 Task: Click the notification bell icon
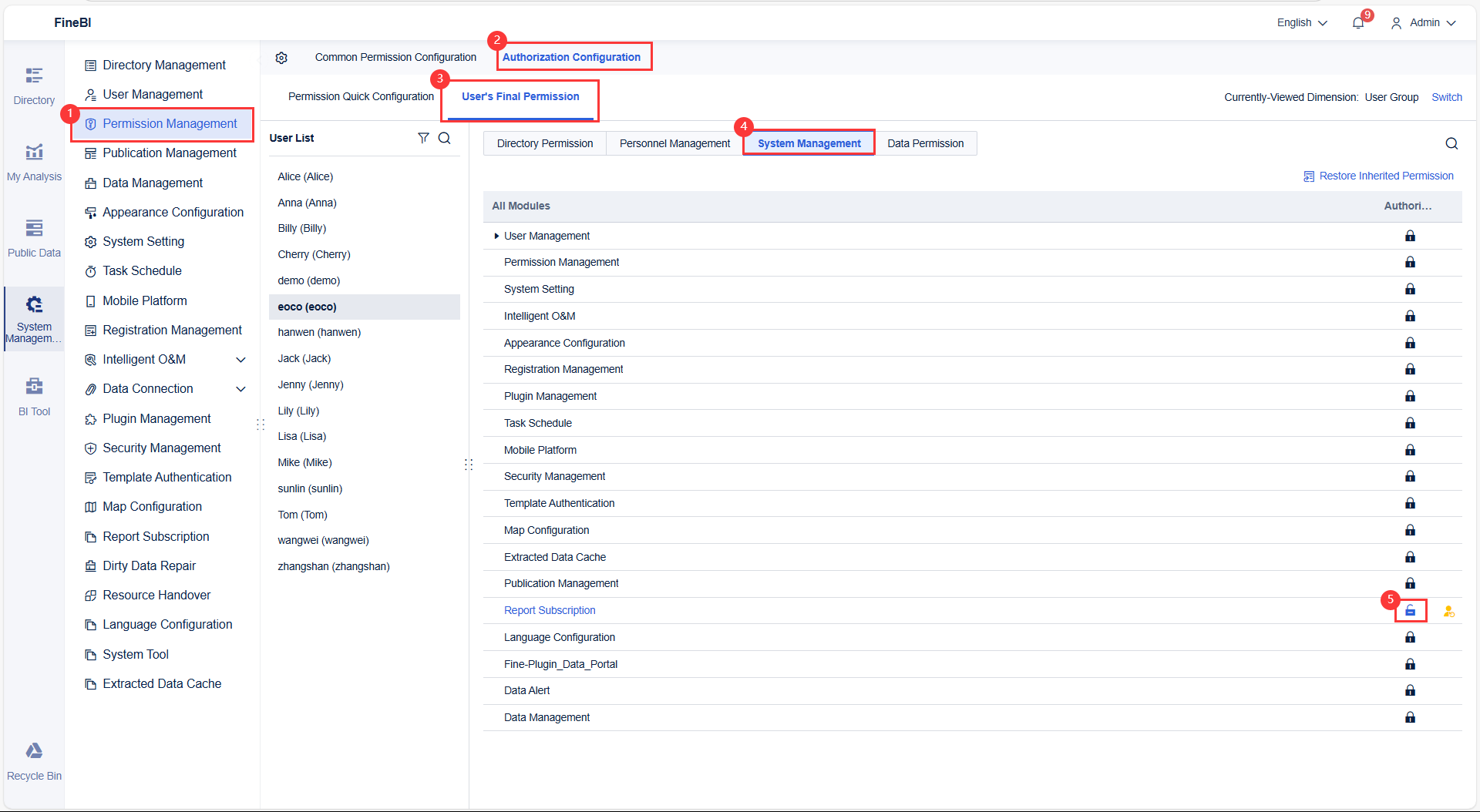[1358, 23]
